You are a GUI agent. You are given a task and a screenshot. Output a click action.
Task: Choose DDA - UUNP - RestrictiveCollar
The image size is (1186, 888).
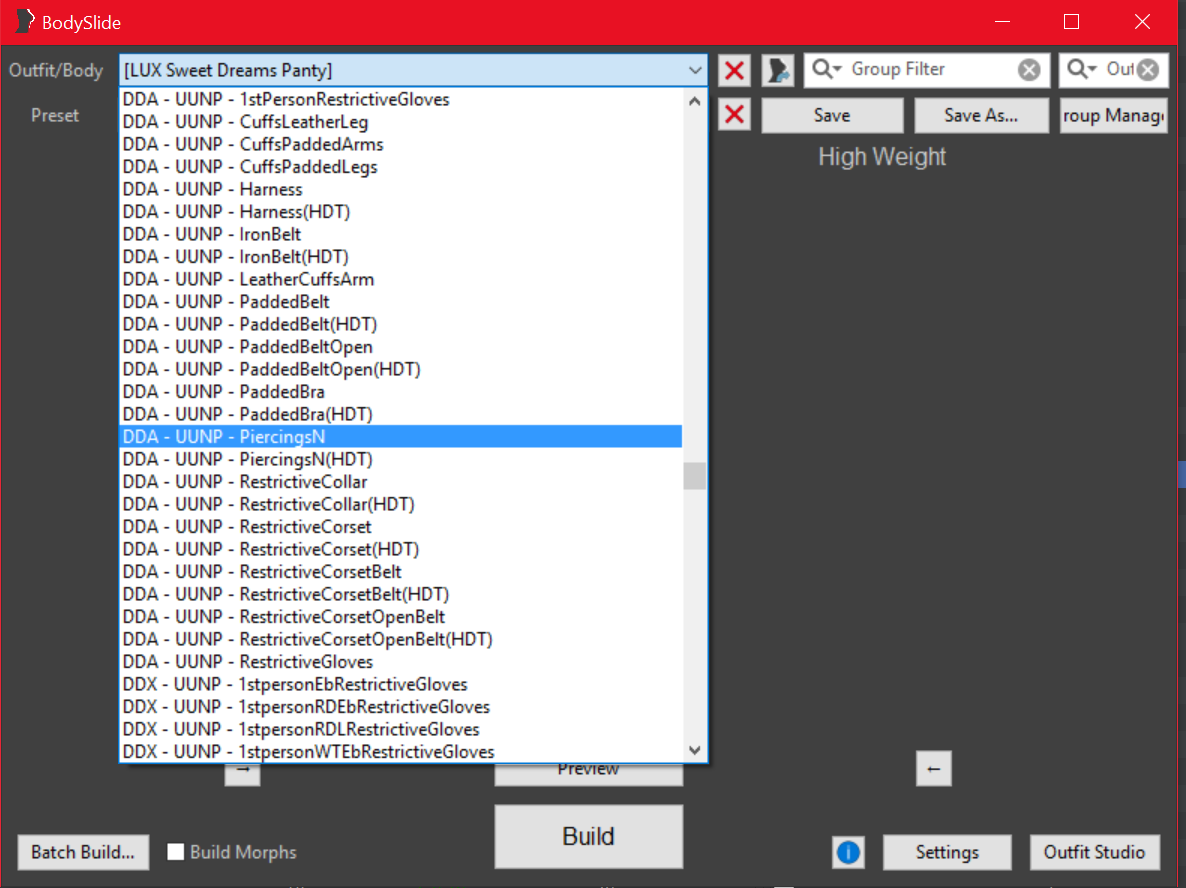coord(401,482)
